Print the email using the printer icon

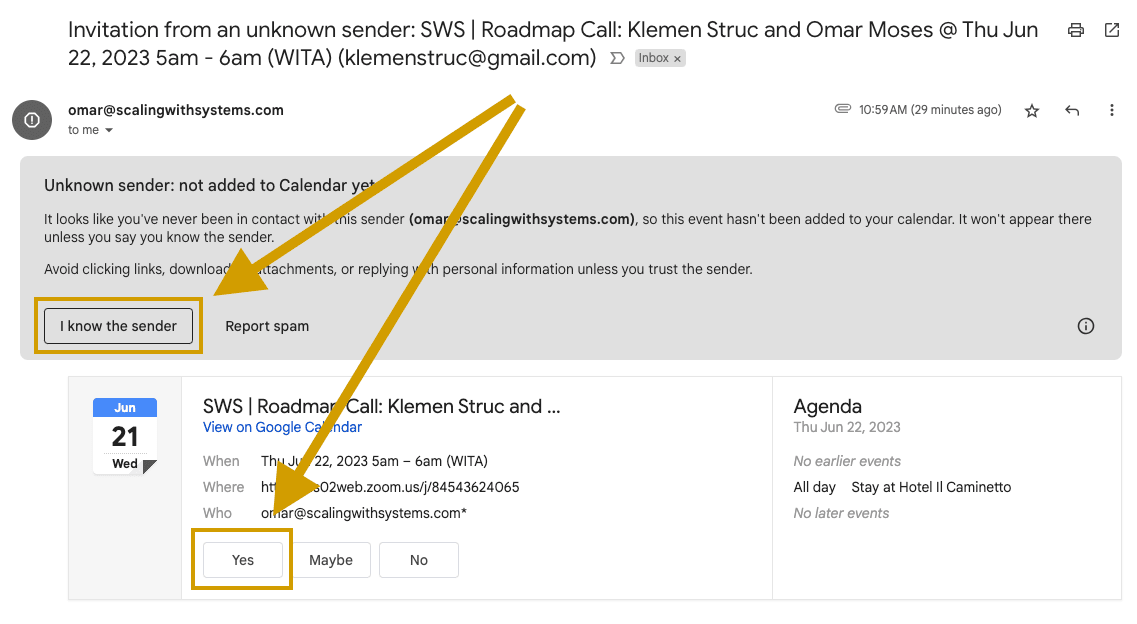[x=1076, y=30]
